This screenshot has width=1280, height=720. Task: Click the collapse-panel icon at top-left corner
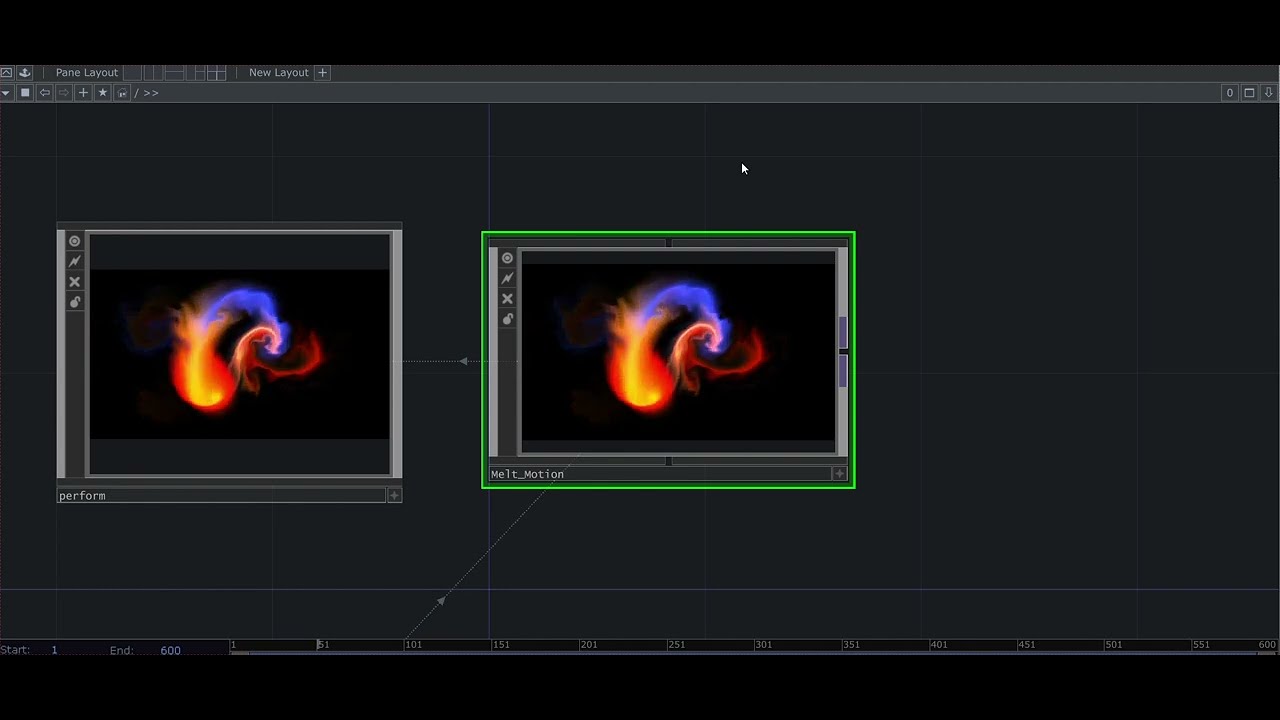(7, 72)
